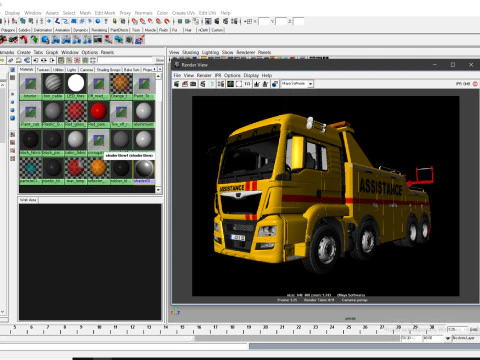Click Input Connections icon in Hypershade toolbar
The height and width of the screenshot is (360, 480).
36,60
